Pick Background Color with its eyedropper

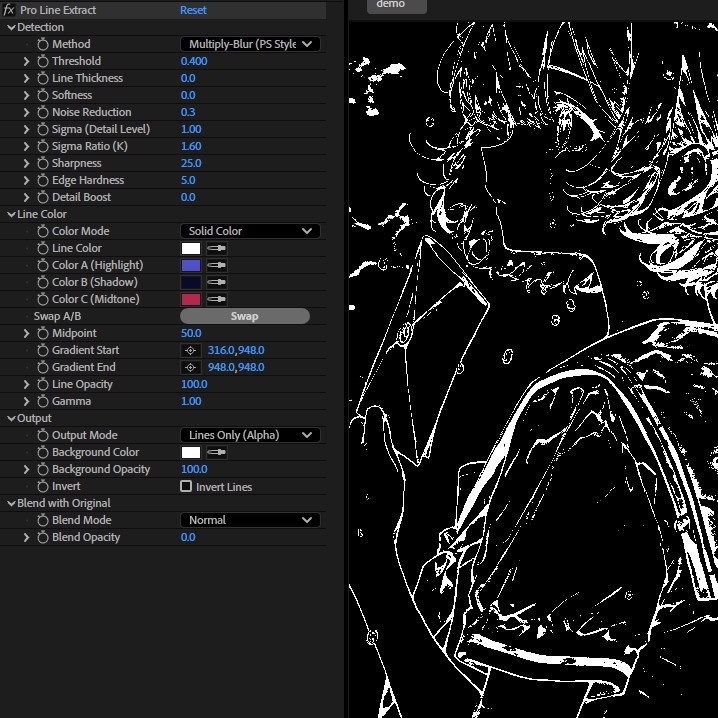point(216,452)
